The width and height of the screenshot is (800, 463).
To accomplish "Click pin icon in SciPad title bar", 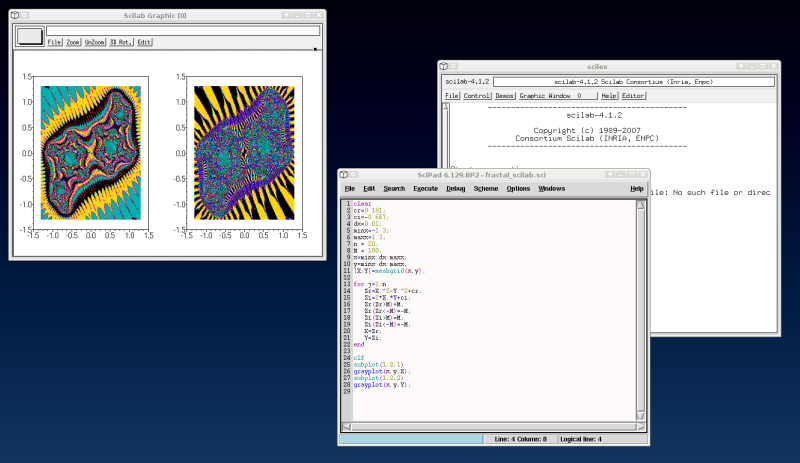I will click(353, 175).
